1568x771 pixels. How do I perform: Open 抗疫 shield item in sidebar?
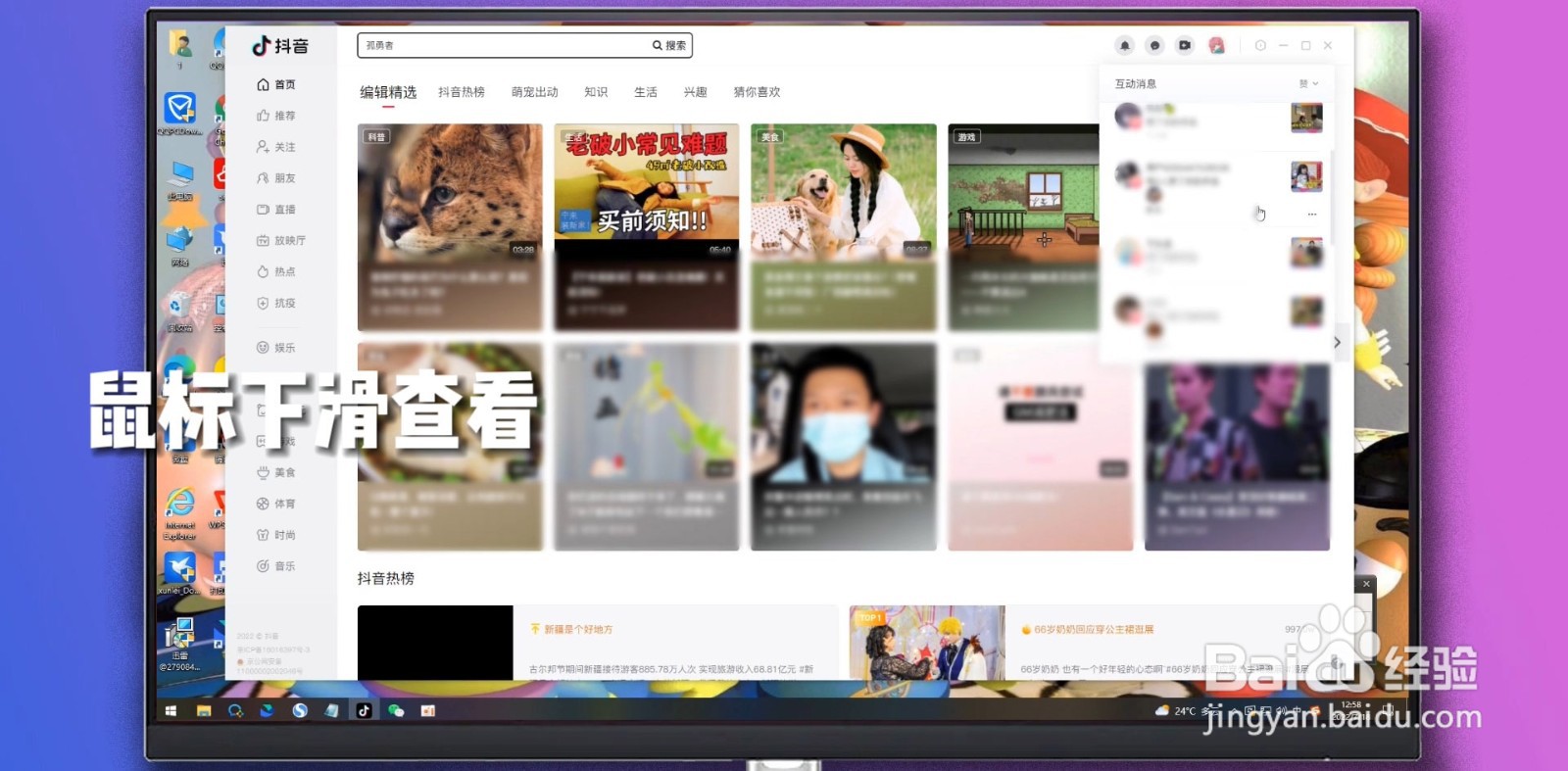point(276,303)
